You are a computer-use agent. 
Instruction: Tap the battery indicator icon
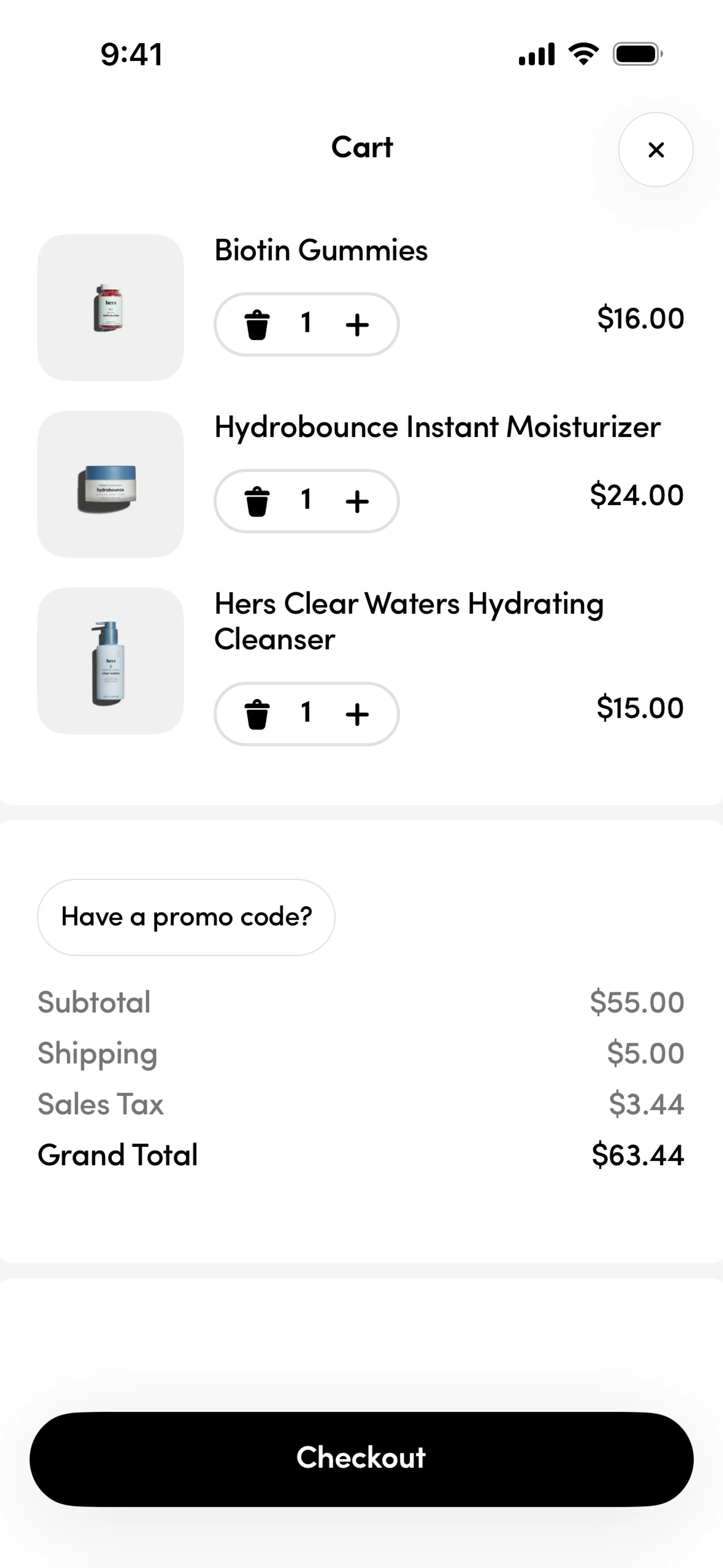tap(637, 54)
